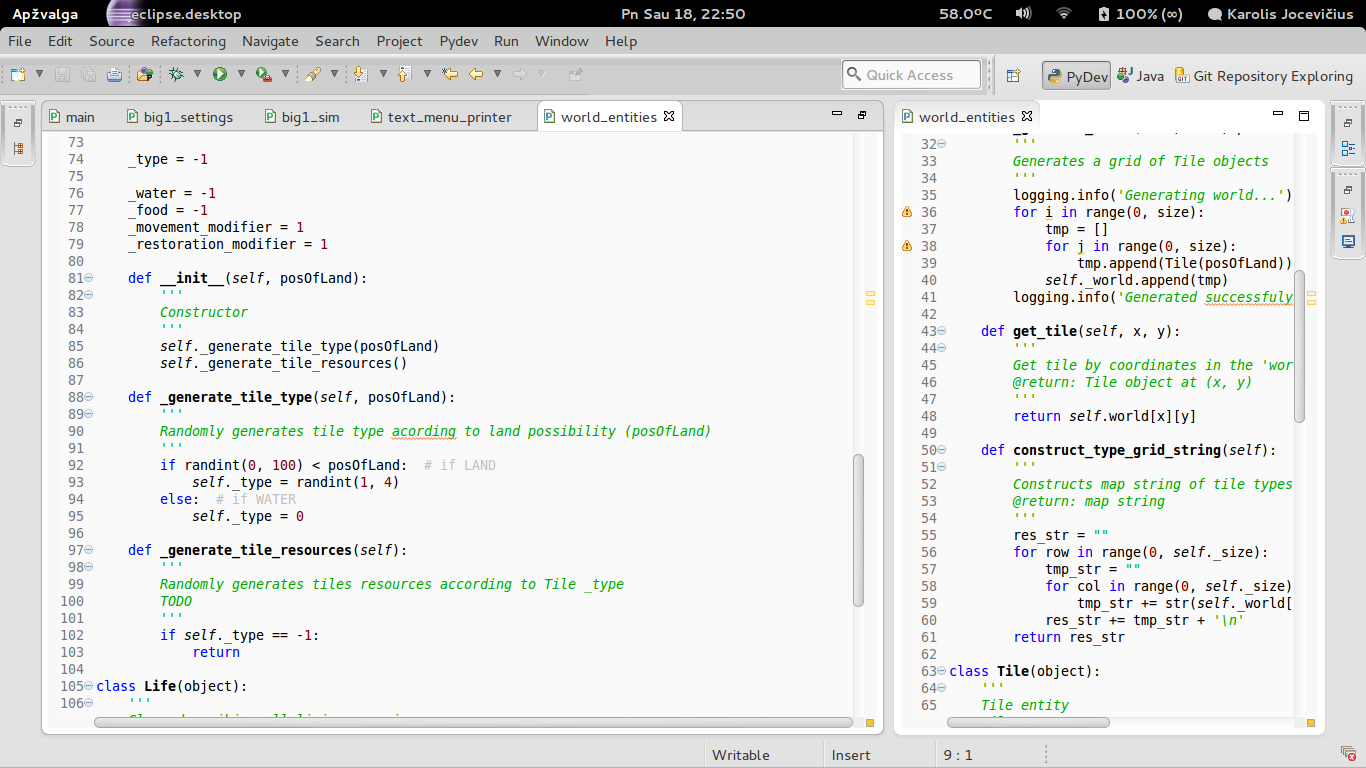Click the Open Perspective icon
This screenshot has width=1366, height=768.
pyautogui.click(x=1013, y=76)
